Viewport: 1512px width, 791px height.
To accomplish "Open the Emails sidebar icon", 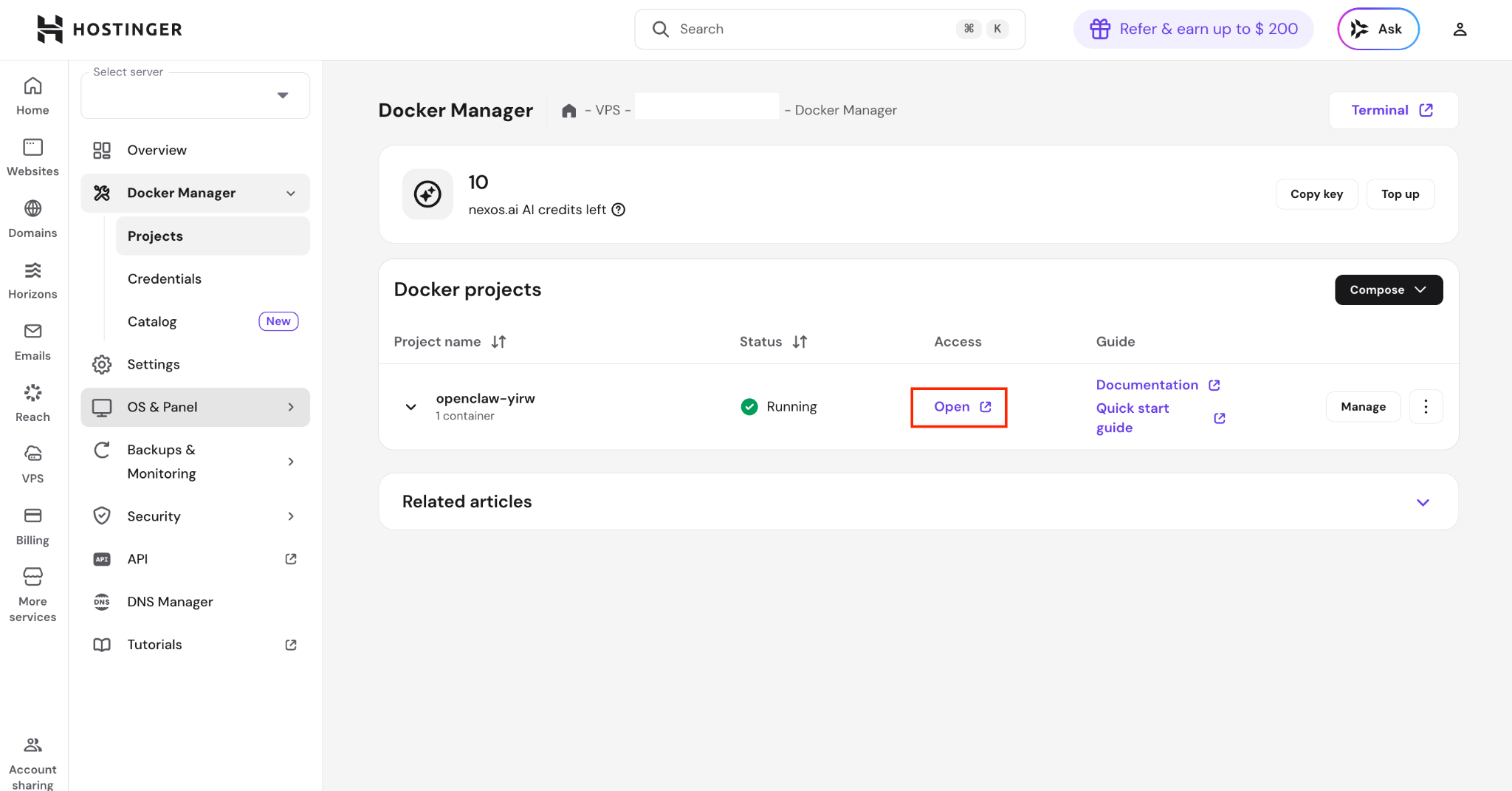I will coord(32,332).
